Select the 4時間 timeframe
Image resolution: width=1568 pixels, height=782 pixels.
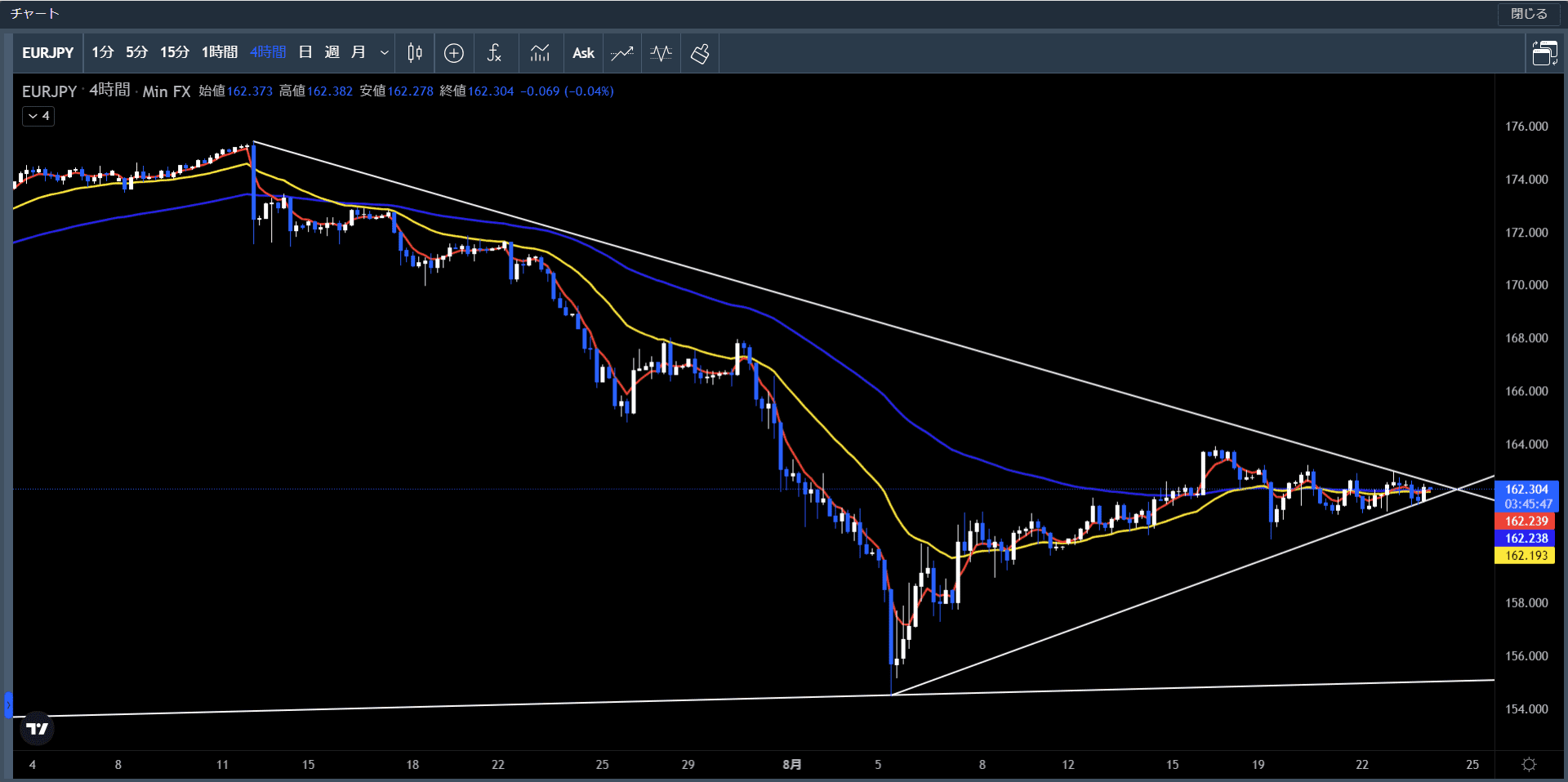coord(268,53)
